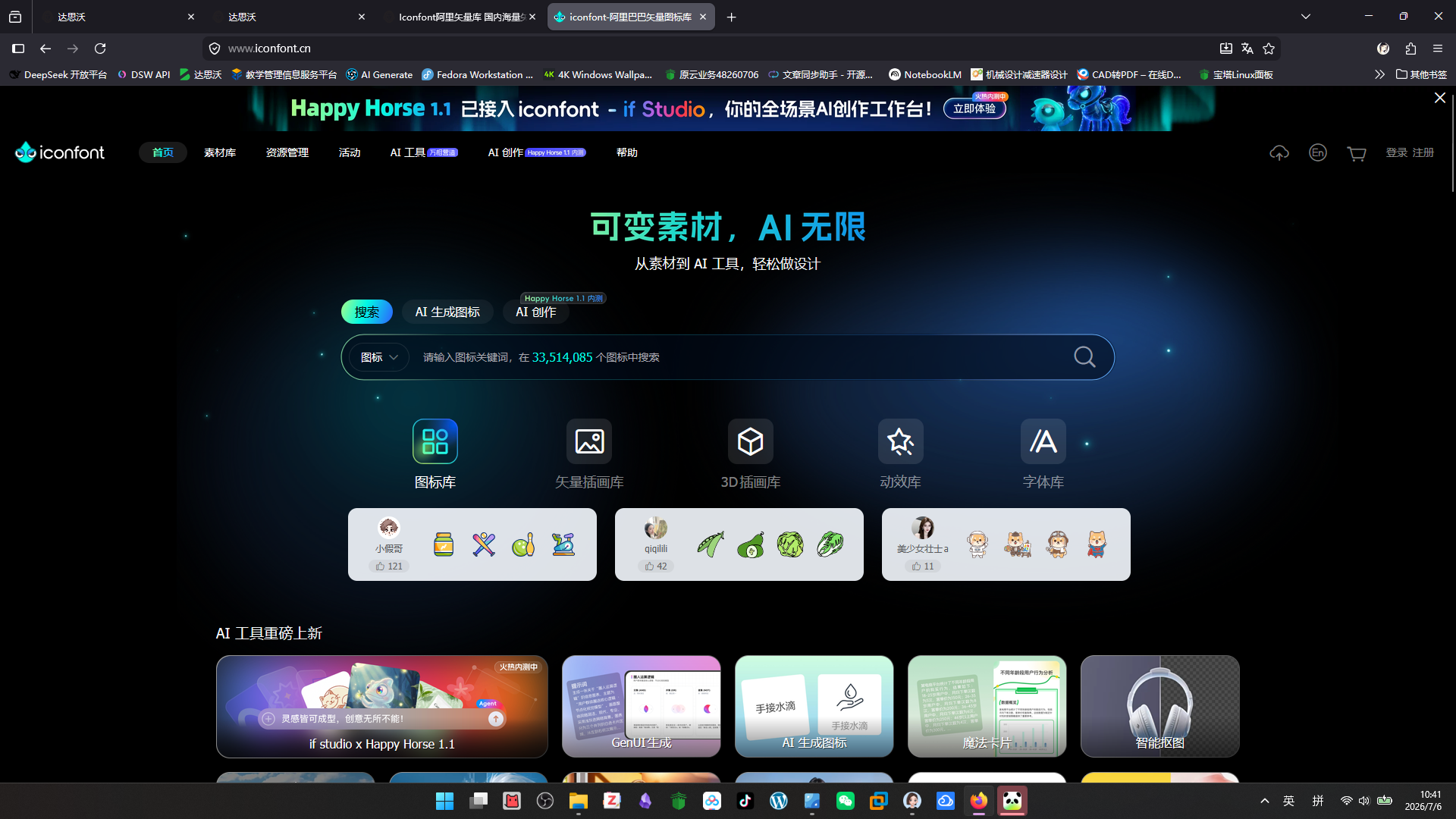The width and height of the screenshot is (1456, 819).
Task: Like qiqilili collection with 42 thumbs-up
Action: click(656, 566)
